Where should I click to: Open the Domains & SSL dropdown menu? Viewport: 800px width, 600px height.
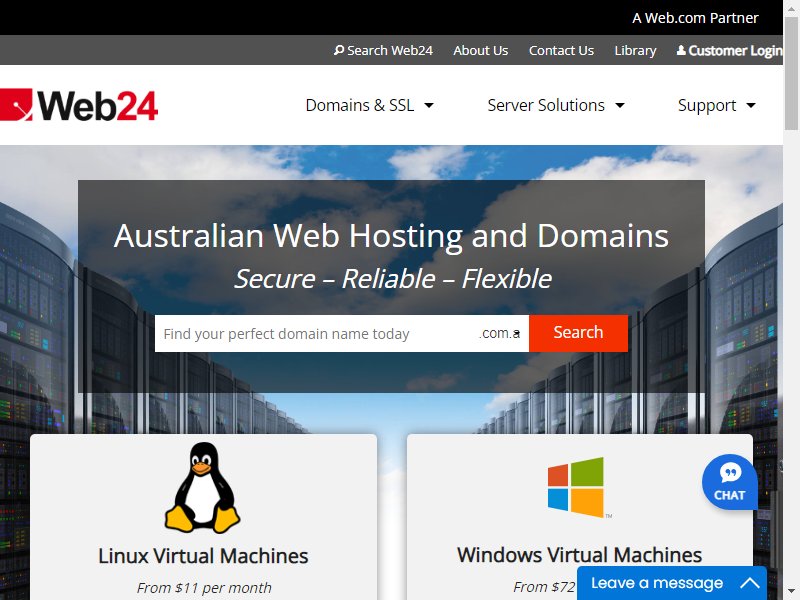[369, 105]
